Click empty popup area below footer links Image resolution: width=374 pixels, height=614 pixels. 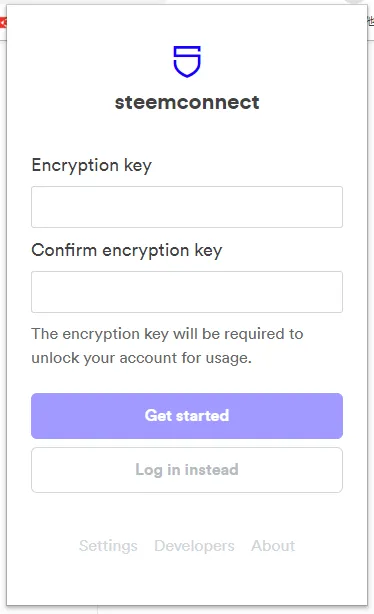coord(187,580)
